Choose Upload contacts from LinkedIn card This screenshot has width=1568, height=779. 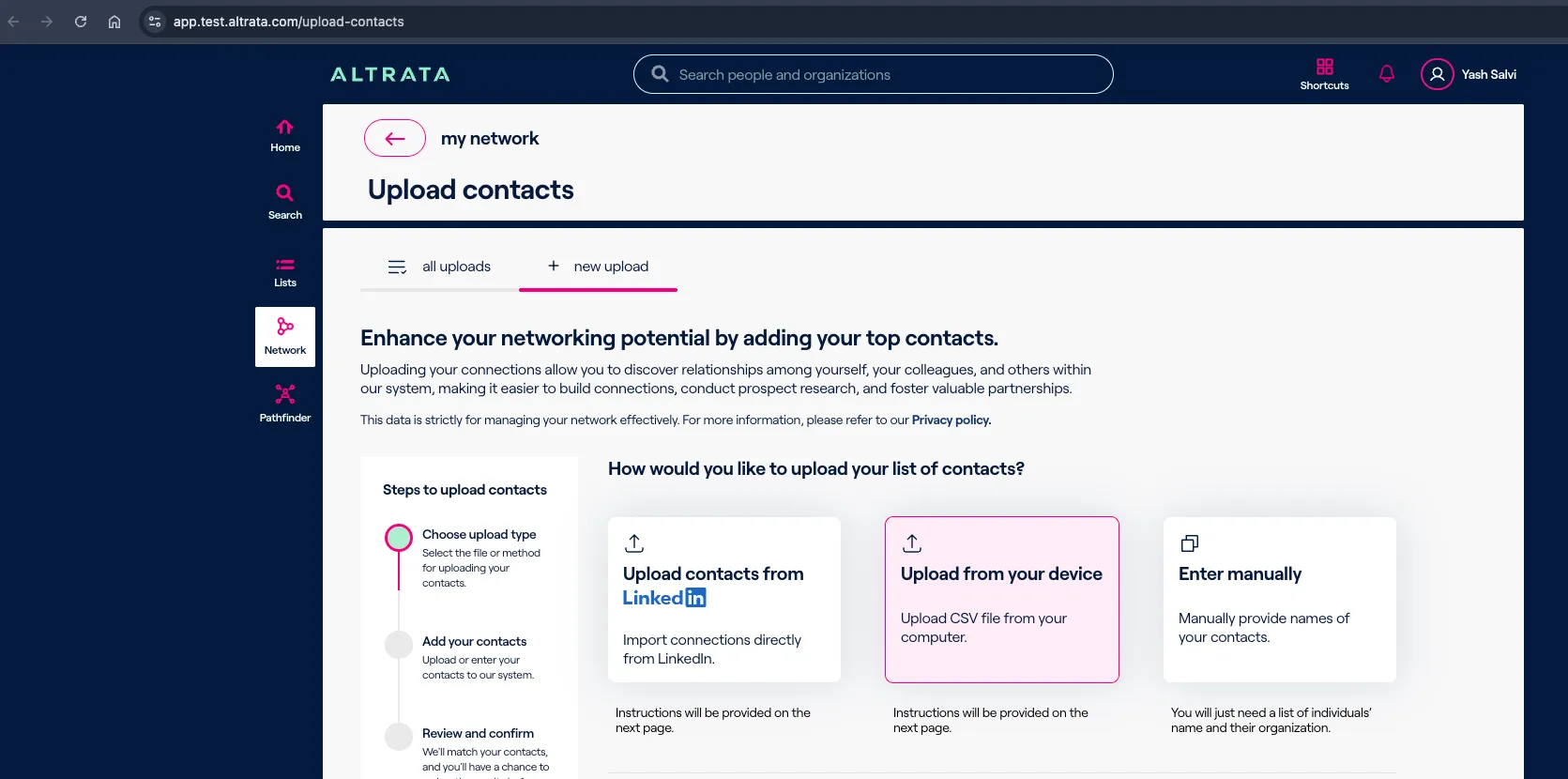tap(724, 600)
